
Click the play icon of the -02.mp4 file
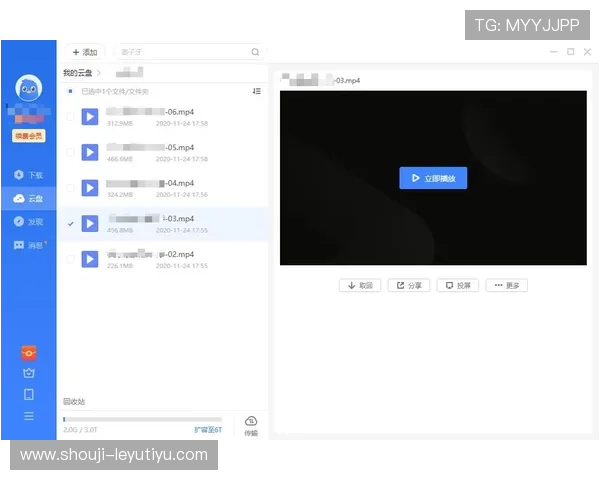pyautogui.click(x=90, y=259)
